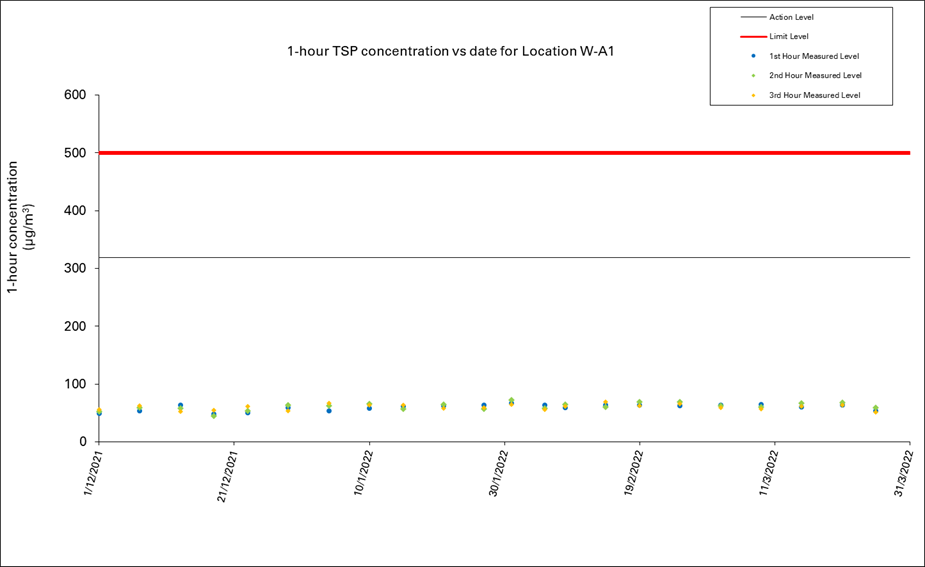Click the blue dot marker in the legend

coord(753,56)
